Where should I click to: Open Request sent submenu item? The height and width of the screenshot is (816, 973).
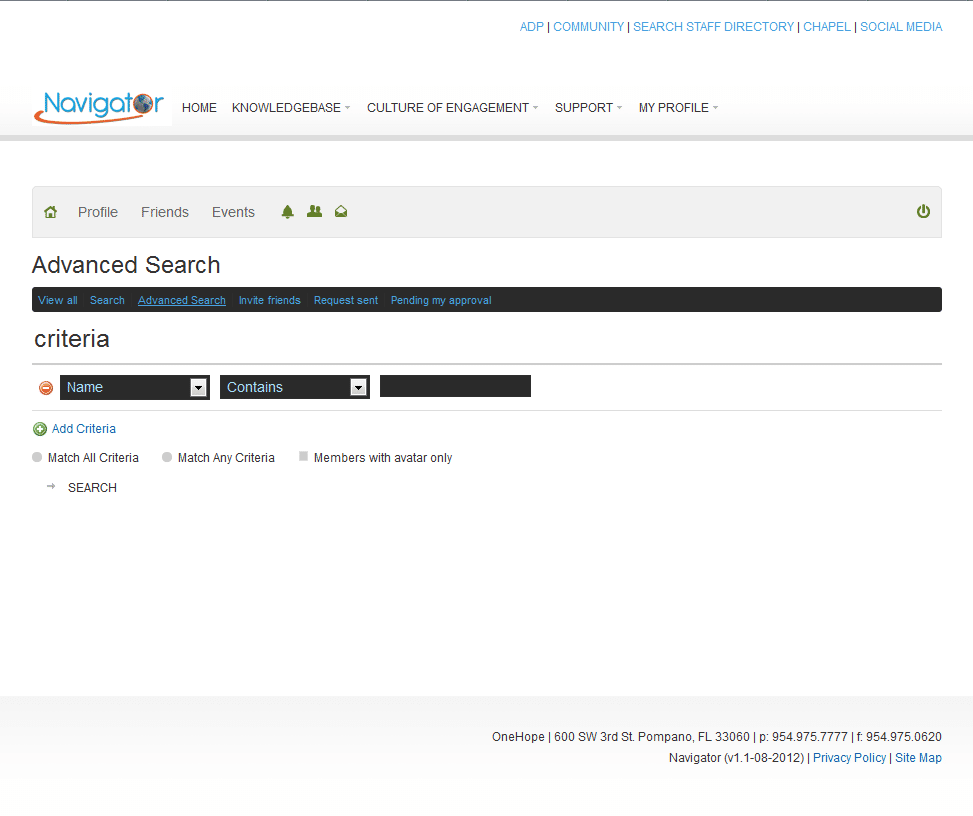(346, 300)
